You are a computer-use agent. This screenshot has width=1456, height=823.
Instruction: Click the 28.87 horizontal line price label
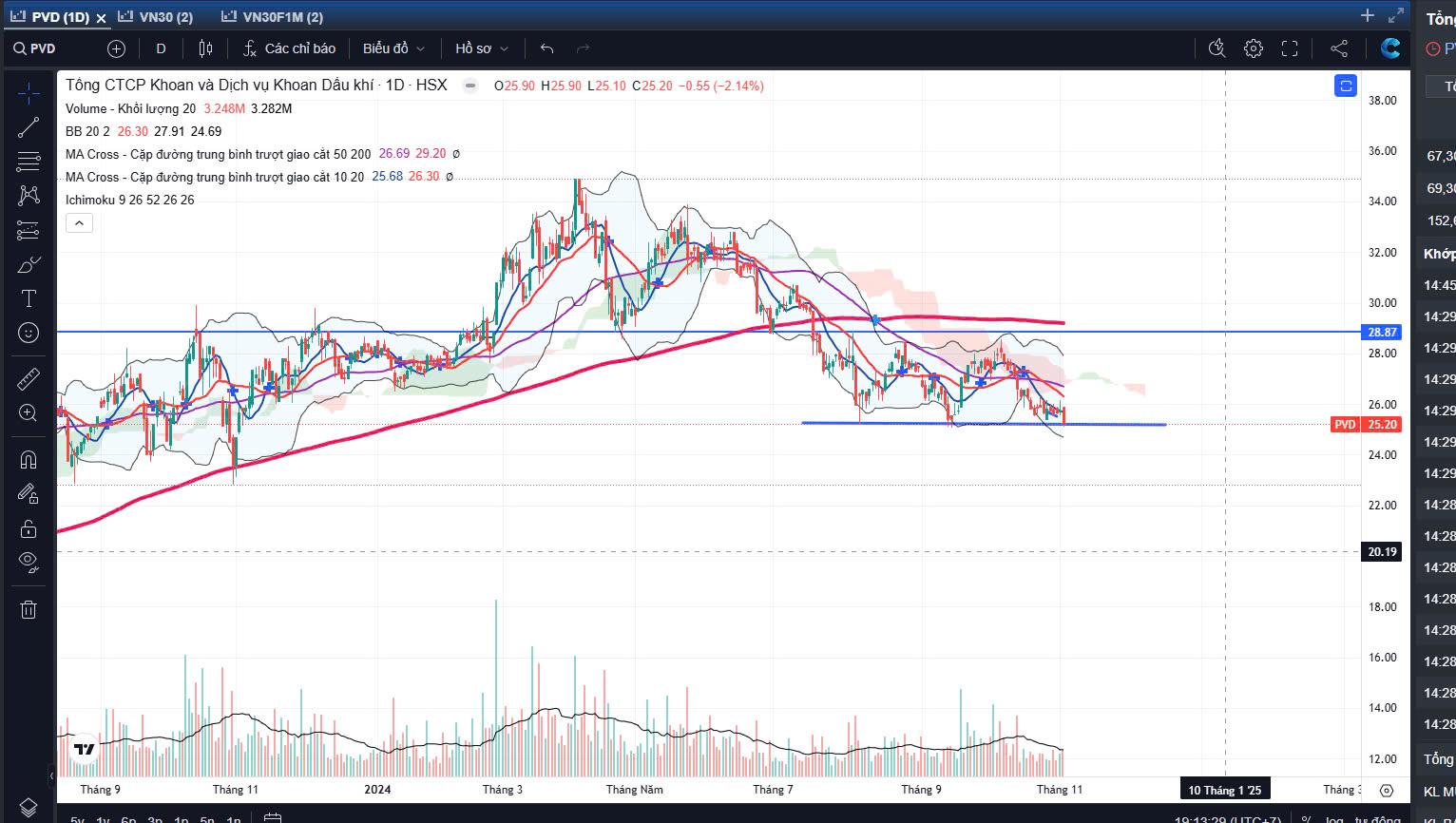tap(1382, 333)
